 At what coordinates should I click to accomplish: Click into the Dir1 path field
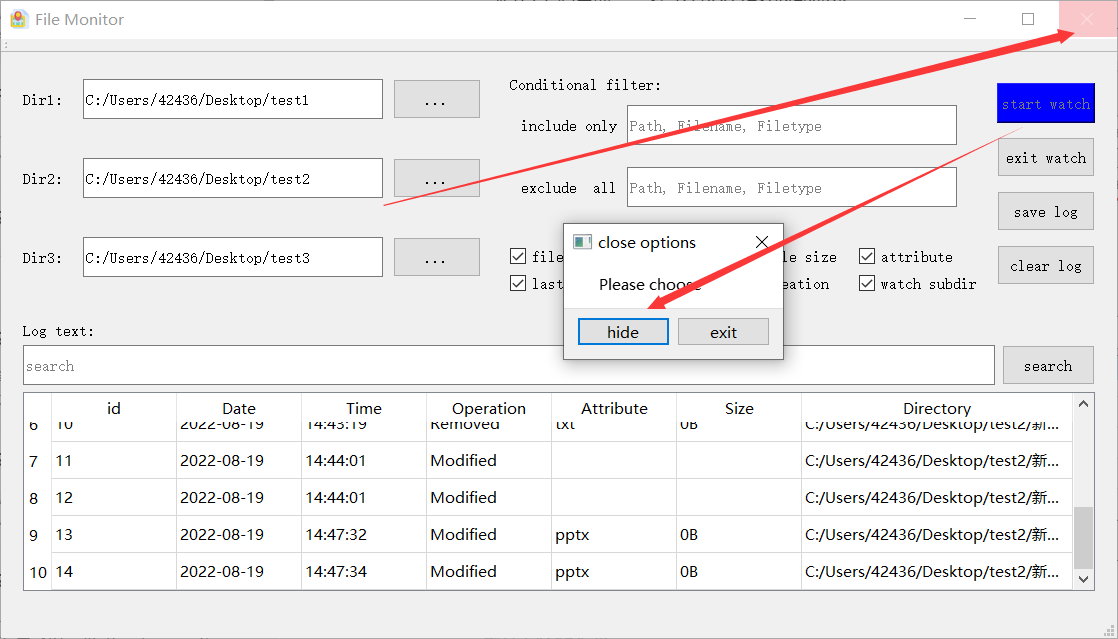tap(232, 99)
